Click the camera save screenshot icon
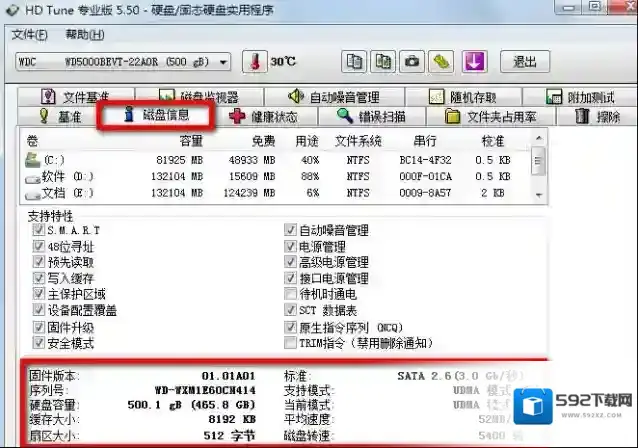Image resolution: width=638 pixels, height=448 pixels. [x=412, y=62]
